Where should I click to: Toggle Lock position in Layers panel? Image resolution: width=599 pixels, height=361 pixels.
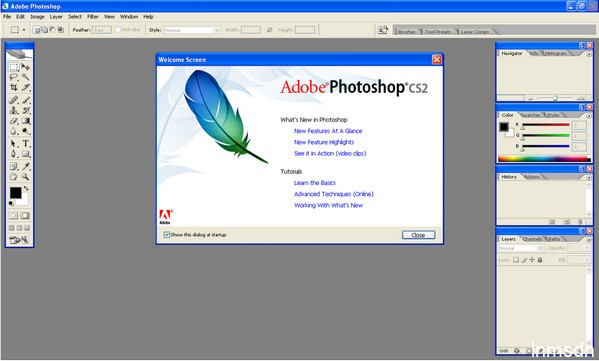[532, 260]
